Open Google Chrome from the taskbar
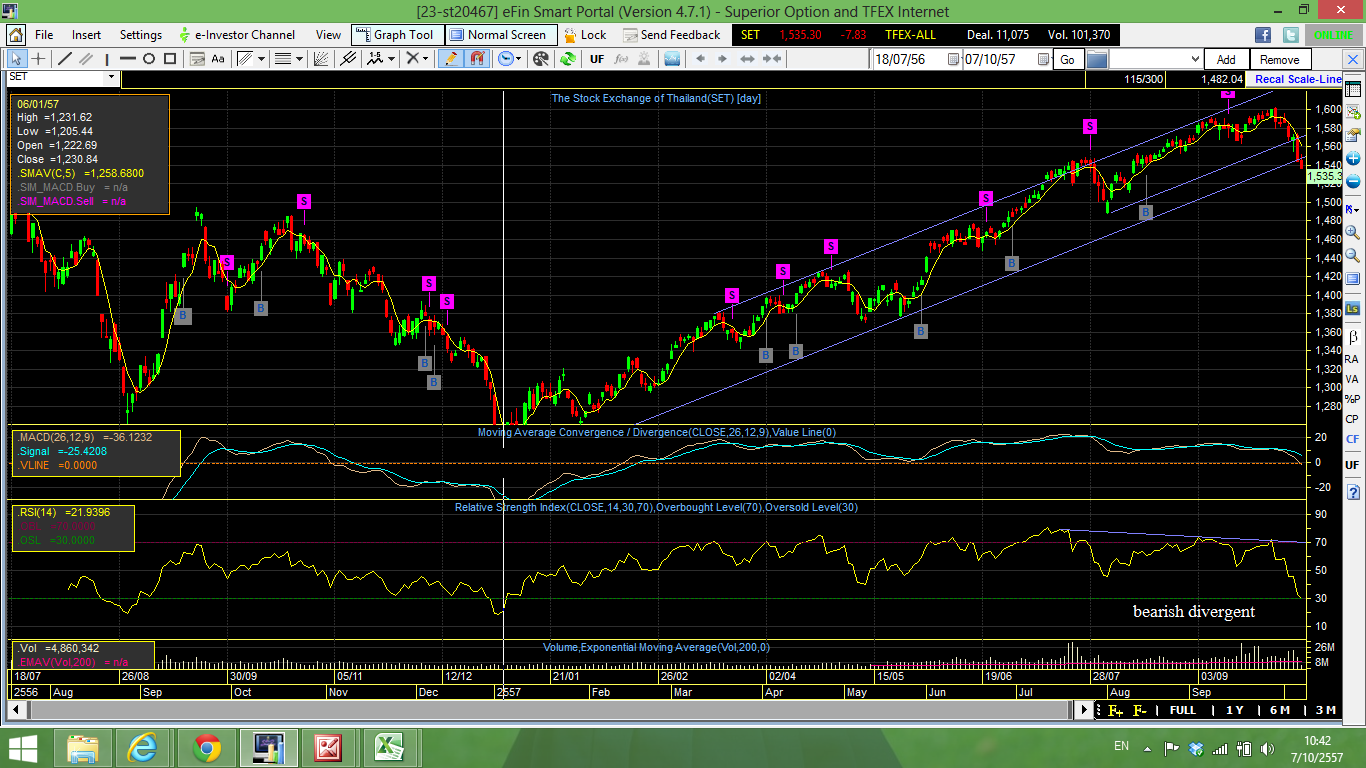Viewport: 1366px width, 768px height. [x=208, y=746]
